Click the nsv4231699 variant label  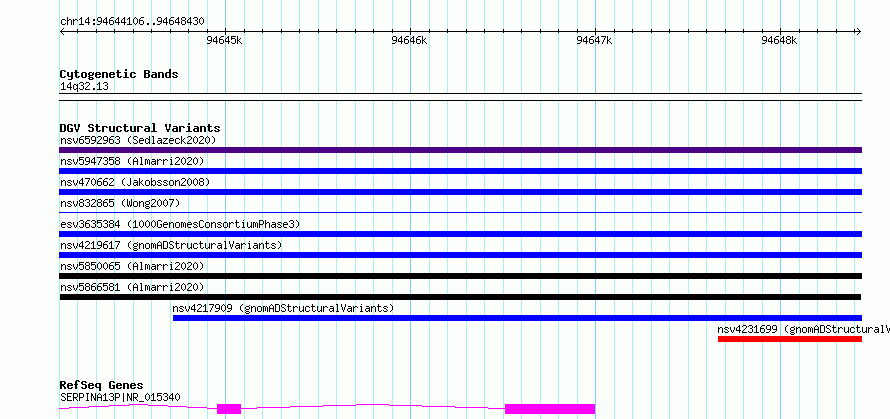pyautogui.click(x=804, y=329)
